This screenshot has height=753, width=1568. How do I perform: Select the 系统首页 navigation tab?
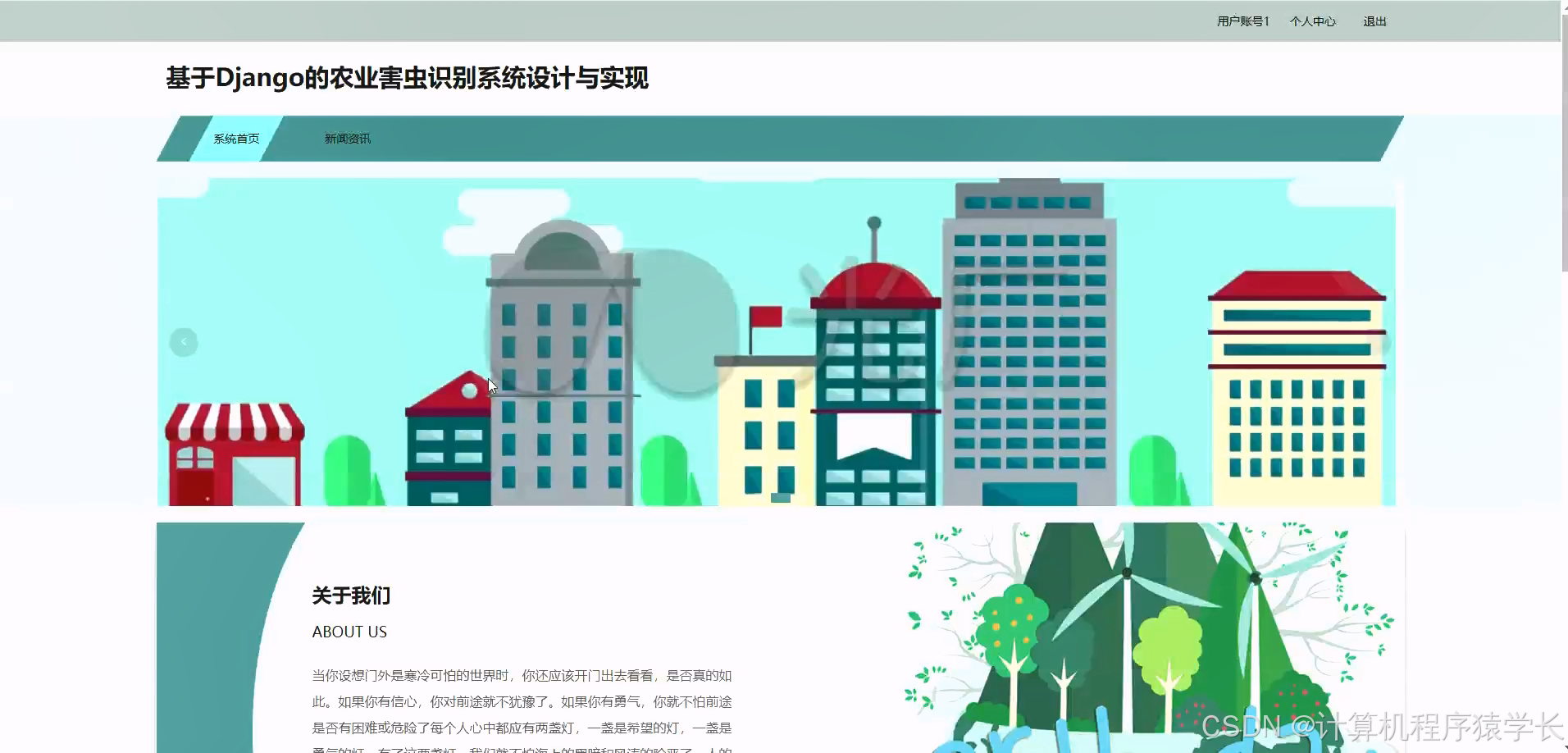click(x=236, y=139)
